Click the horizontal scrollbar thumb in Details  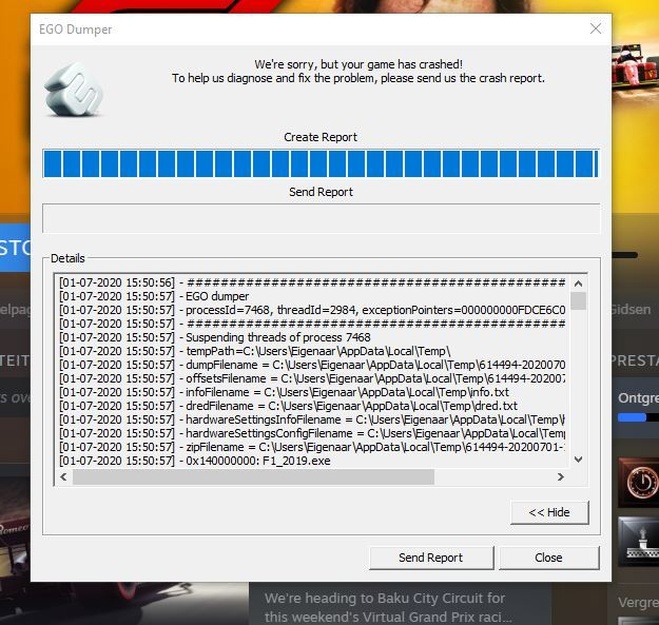tap(253, 477)
